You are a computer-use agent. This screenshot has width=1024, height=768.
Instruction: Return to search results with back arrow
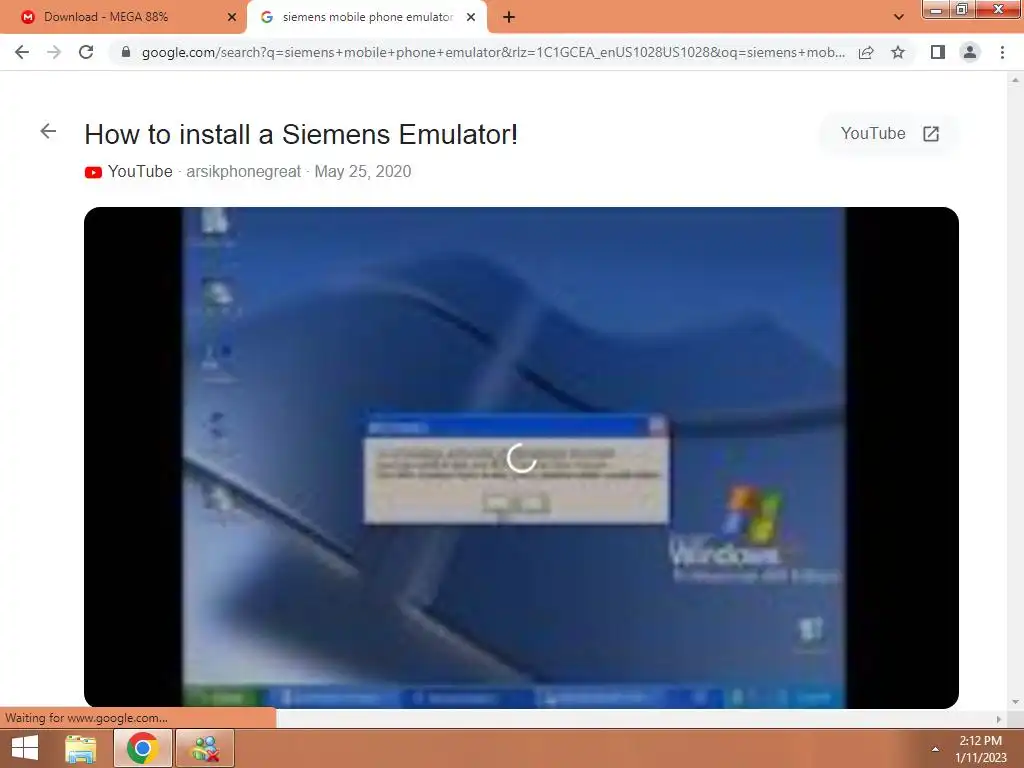point(48,131)
